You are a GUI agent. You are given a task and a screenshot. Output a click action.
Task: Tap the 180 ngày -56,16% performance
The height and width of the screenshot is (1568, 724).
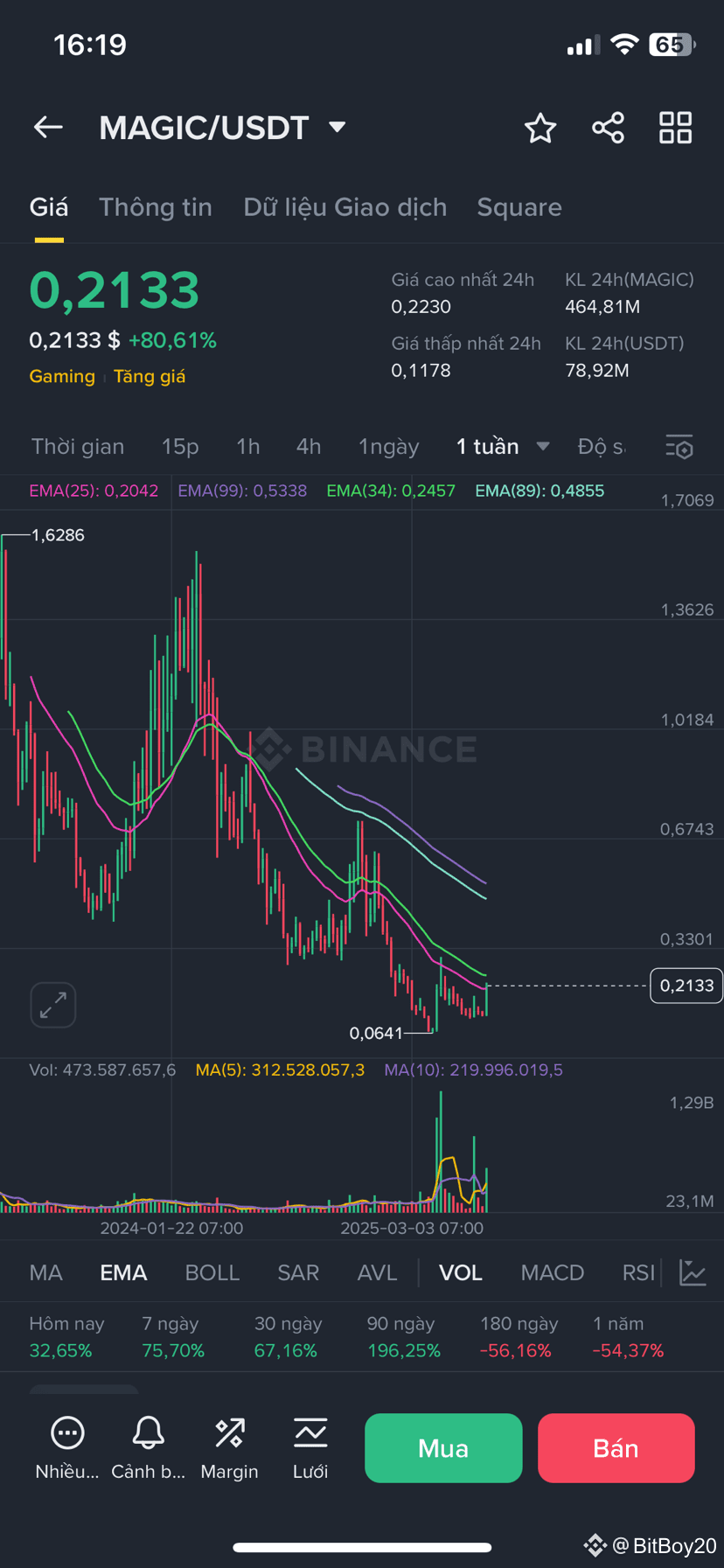click(x=519, y=1337)
